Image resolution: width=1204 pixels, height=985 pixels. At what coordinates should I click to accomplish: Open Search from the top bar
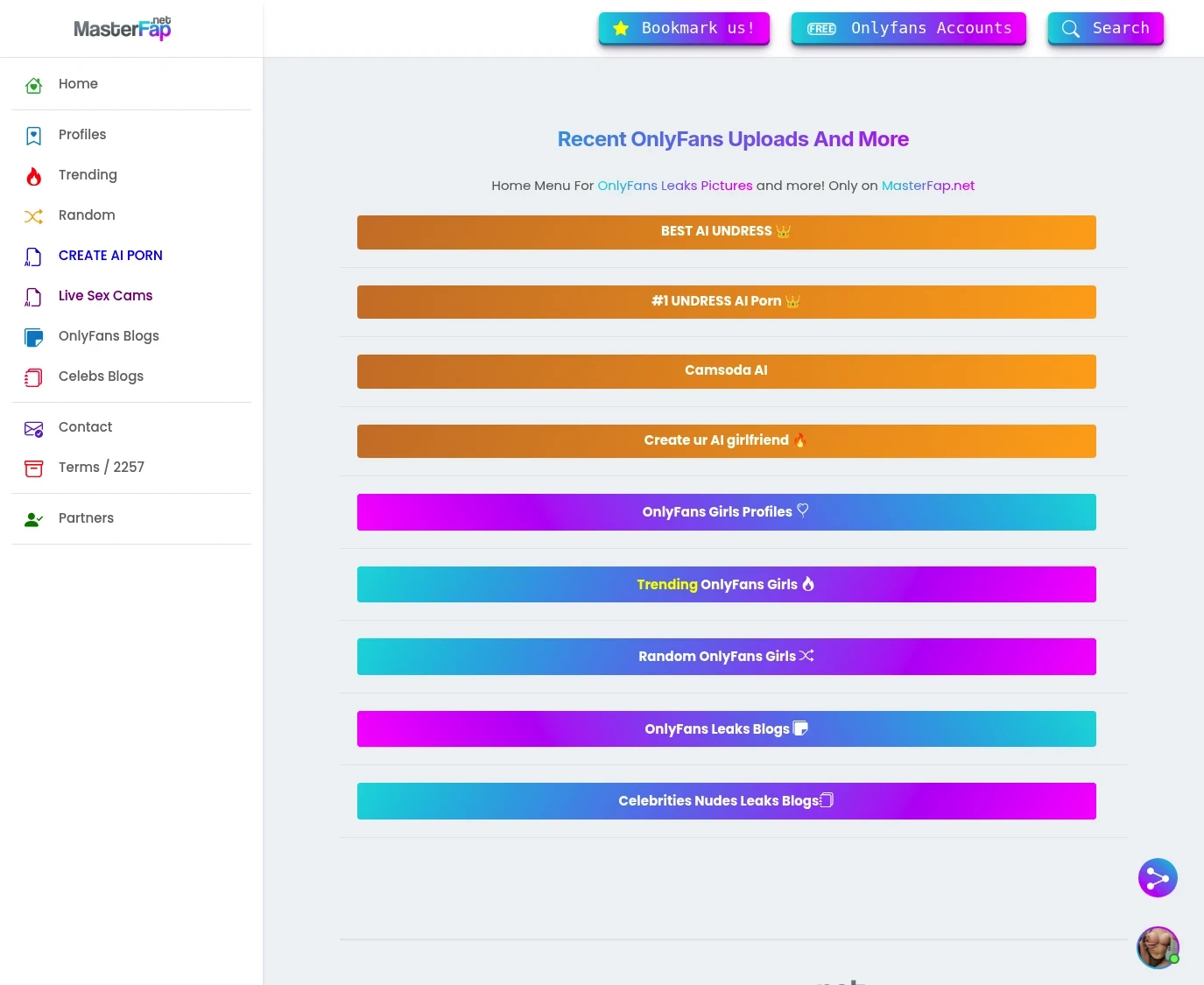point(1105,28)
